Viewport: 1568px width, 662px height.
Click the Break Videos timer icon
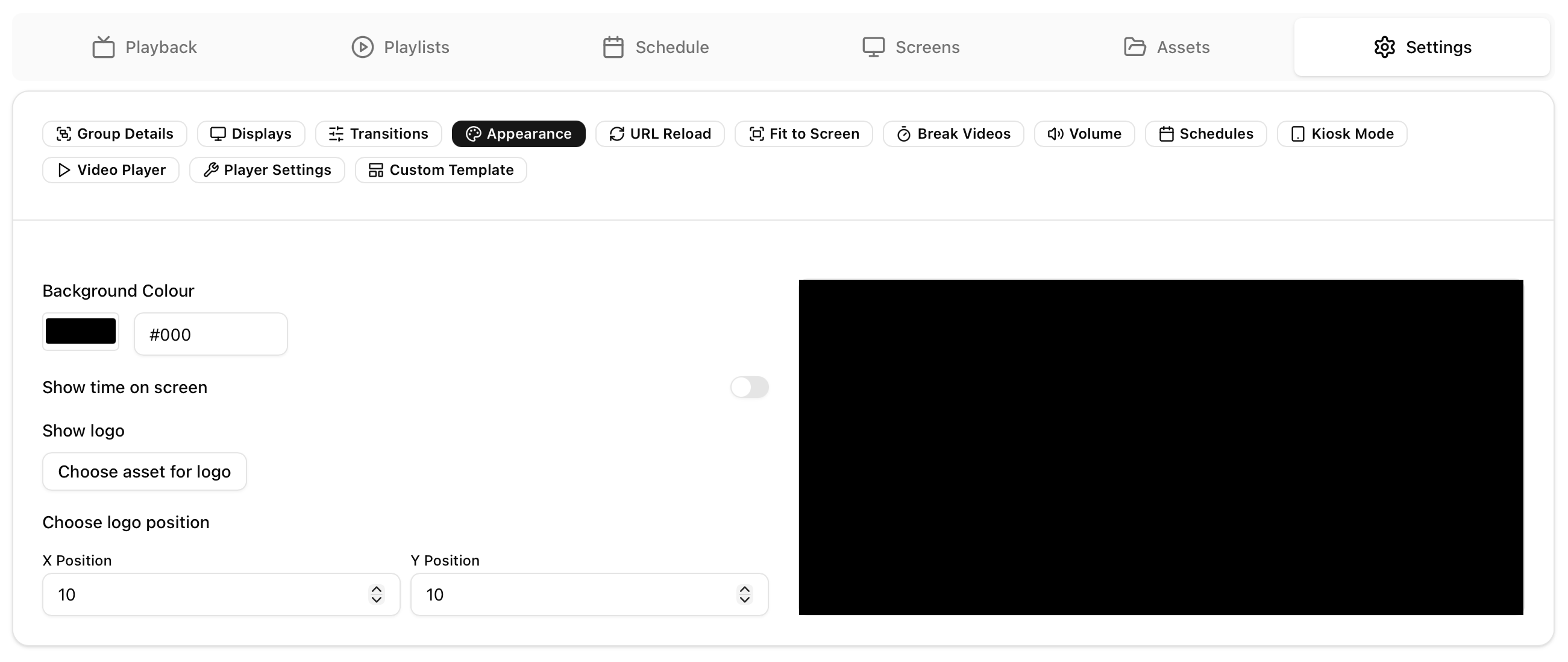click(x=904, y=134)
